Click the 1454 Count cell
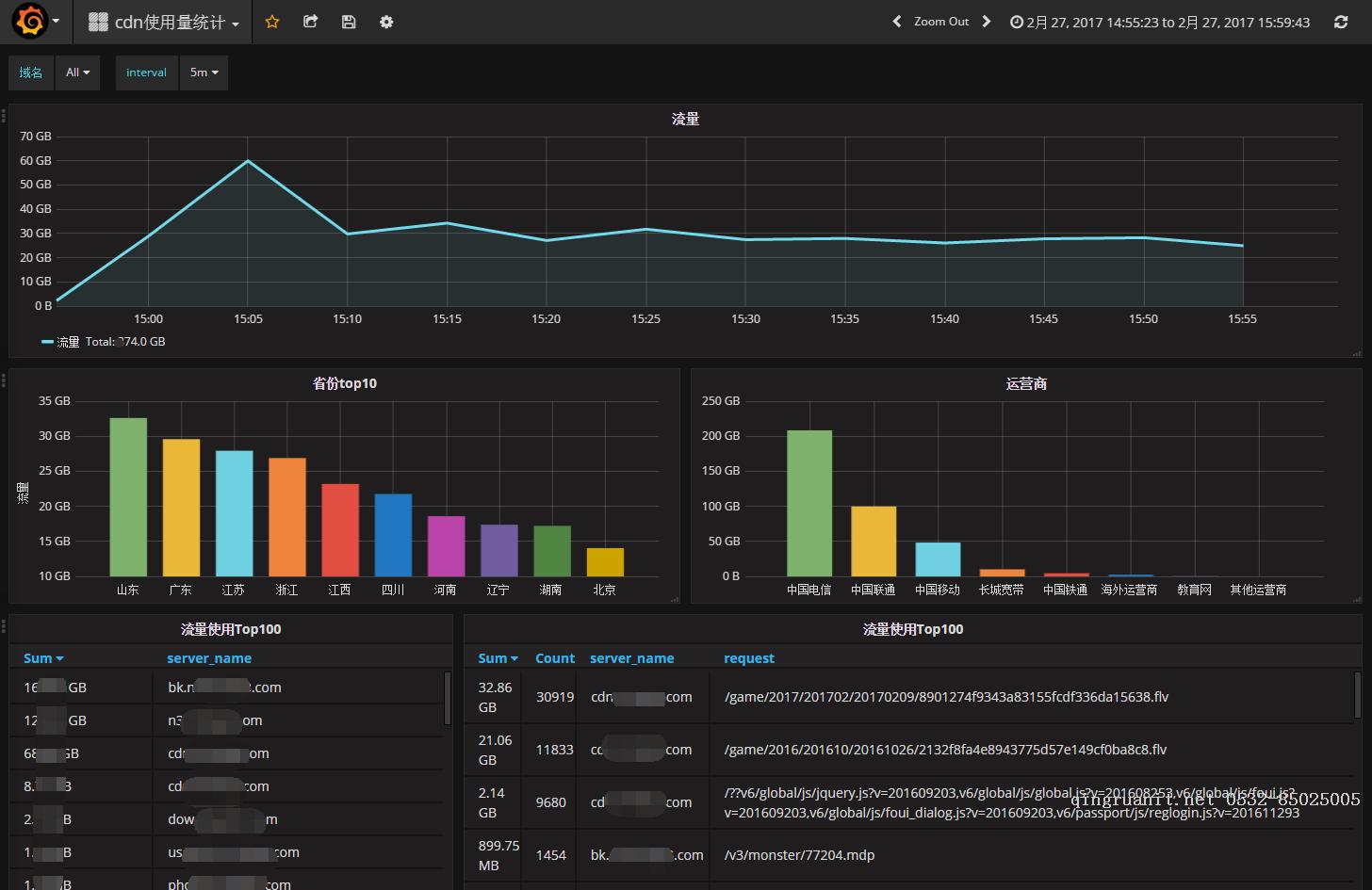 click(x=551, y=855)
